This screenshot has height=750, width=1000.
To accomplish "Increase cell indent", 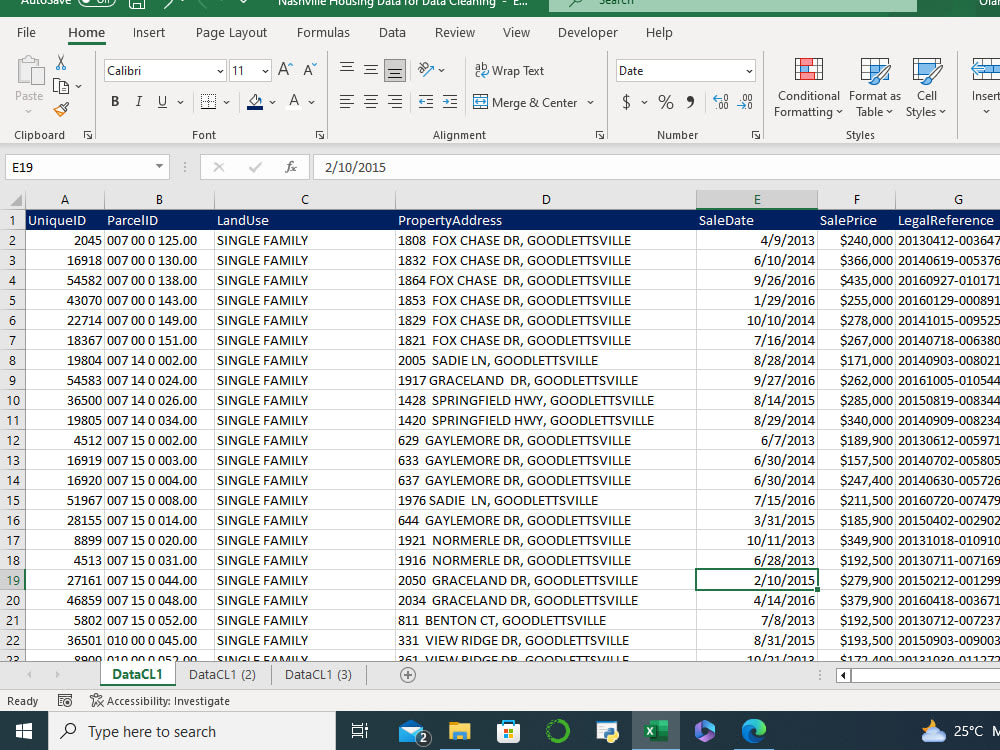I will coord(450,102).
